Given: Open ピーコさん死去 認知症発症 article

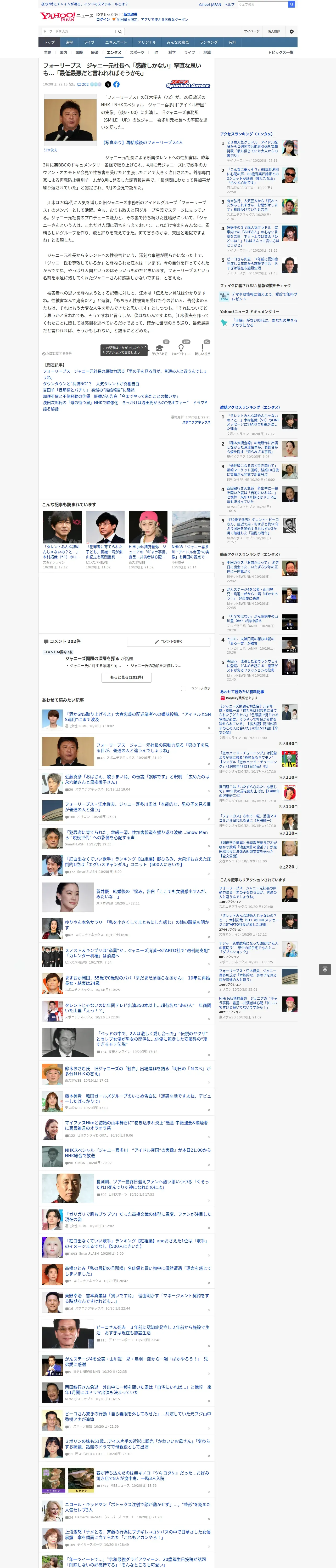Looking at the screenshot, I should [x=153, y=1330].
